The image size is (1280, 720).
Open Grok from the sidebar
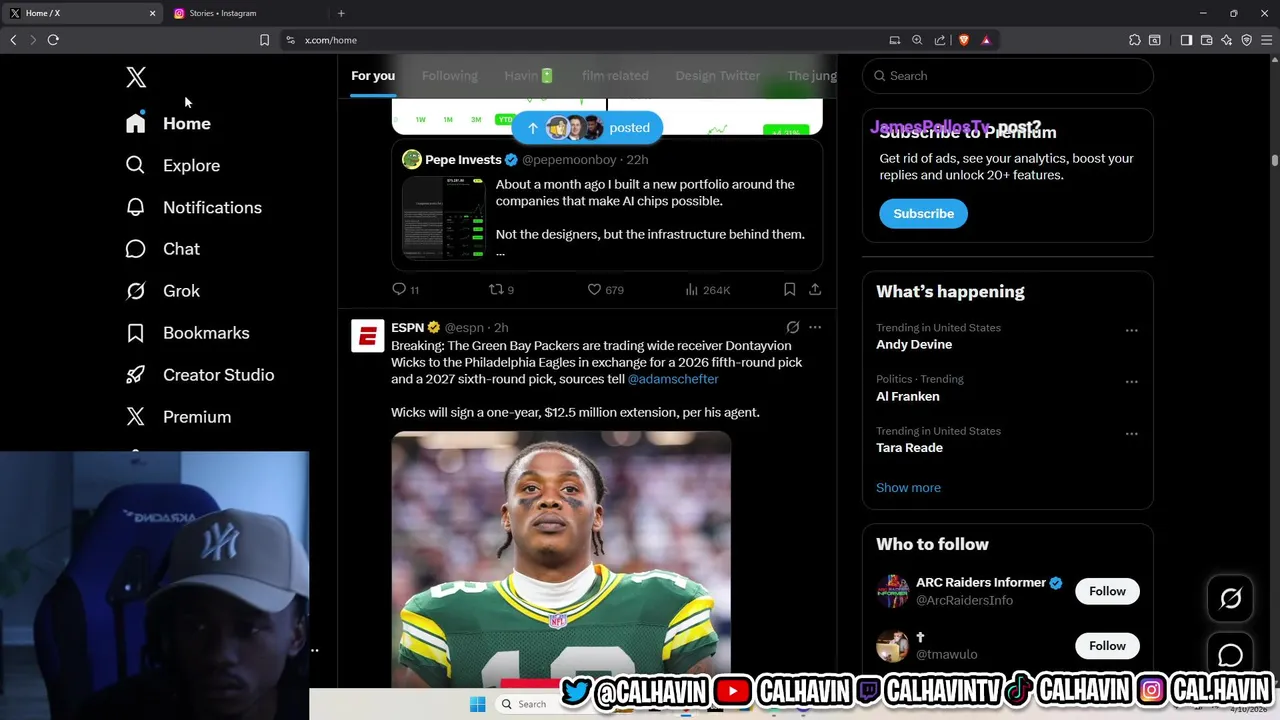point(162,291)
